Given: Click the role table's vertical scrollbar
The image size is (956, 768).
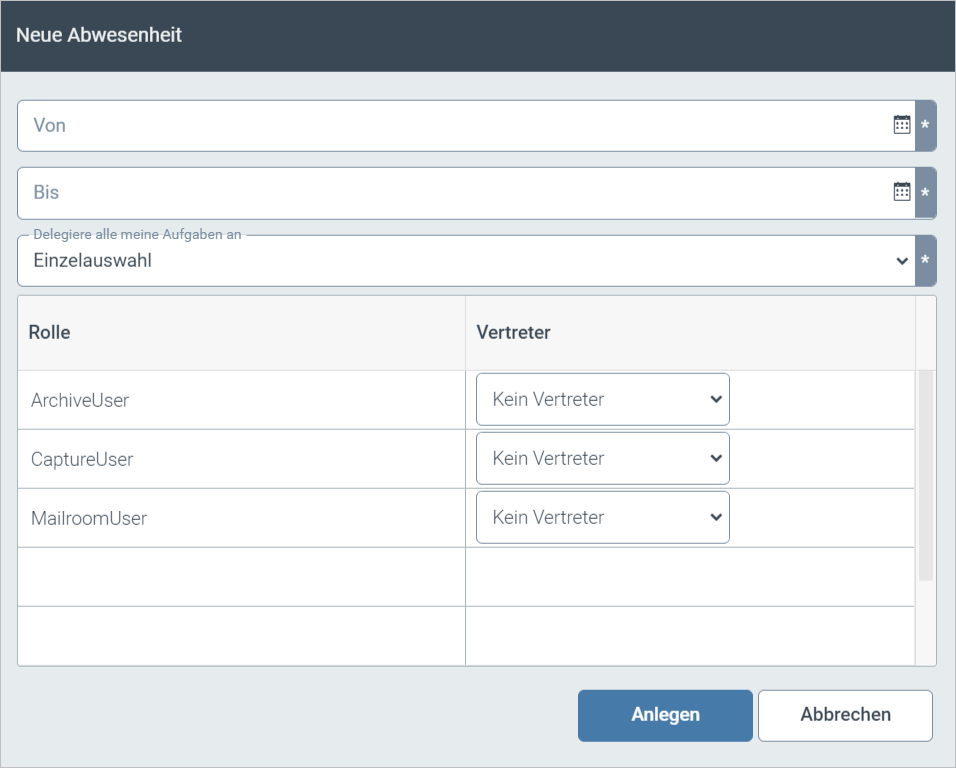Looking at the screenshot, I should [925, 475].
